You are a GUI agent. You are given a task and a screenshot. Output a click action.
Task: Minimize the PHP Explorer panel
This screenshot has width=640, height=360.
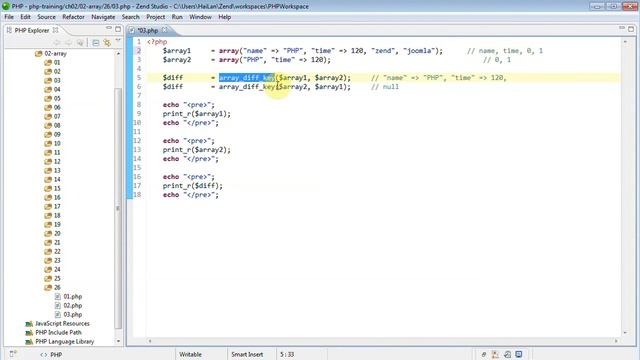click(x=109, y=28)
